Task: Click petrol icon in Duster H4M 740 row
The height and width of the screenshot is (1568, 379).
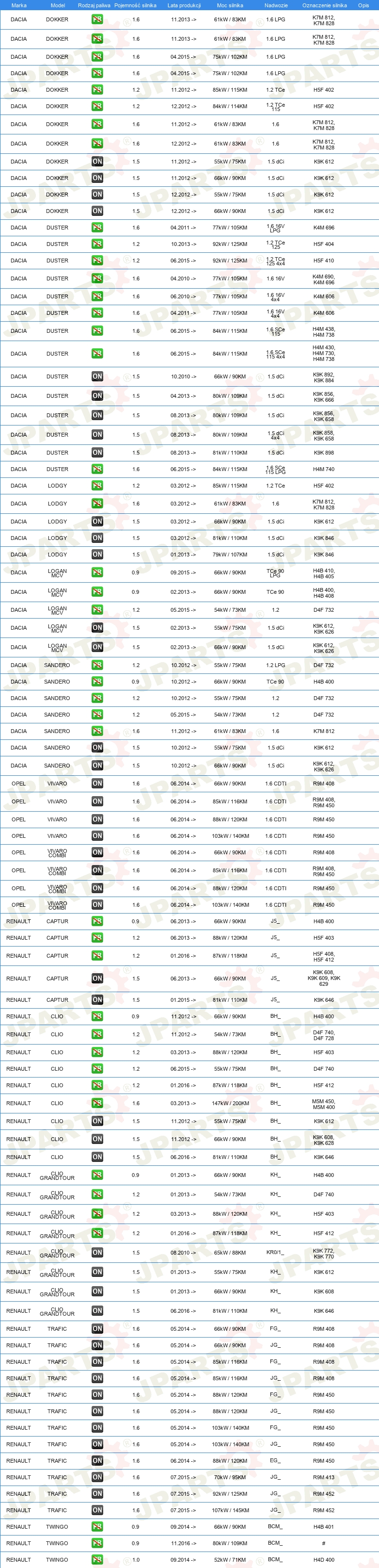Action: coord(97,469)
